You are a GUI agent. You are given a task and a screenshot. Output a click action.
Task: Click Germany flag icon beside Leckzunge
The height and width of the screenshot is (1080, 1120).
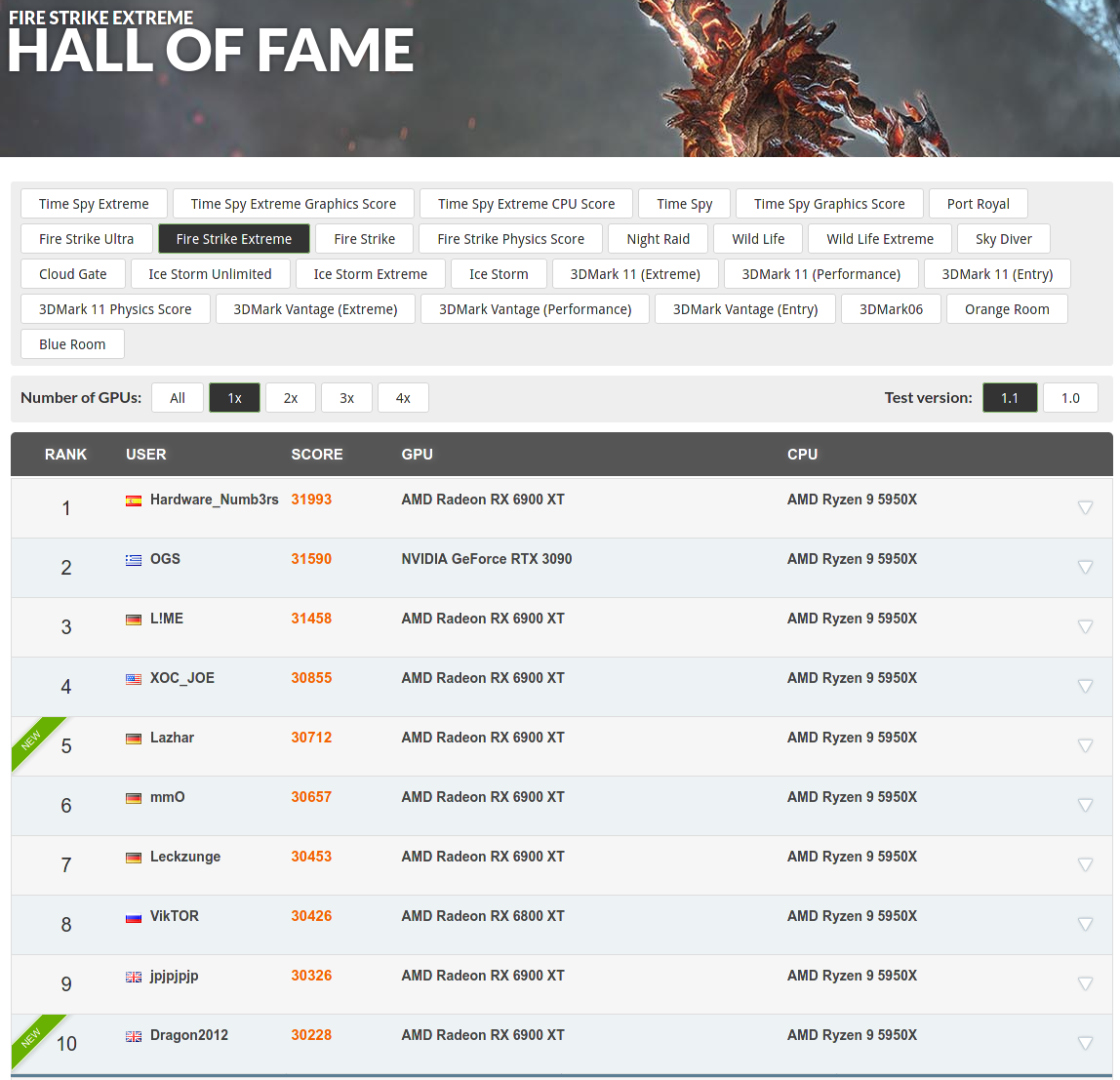pyautogui.click(x=134, y=858)
